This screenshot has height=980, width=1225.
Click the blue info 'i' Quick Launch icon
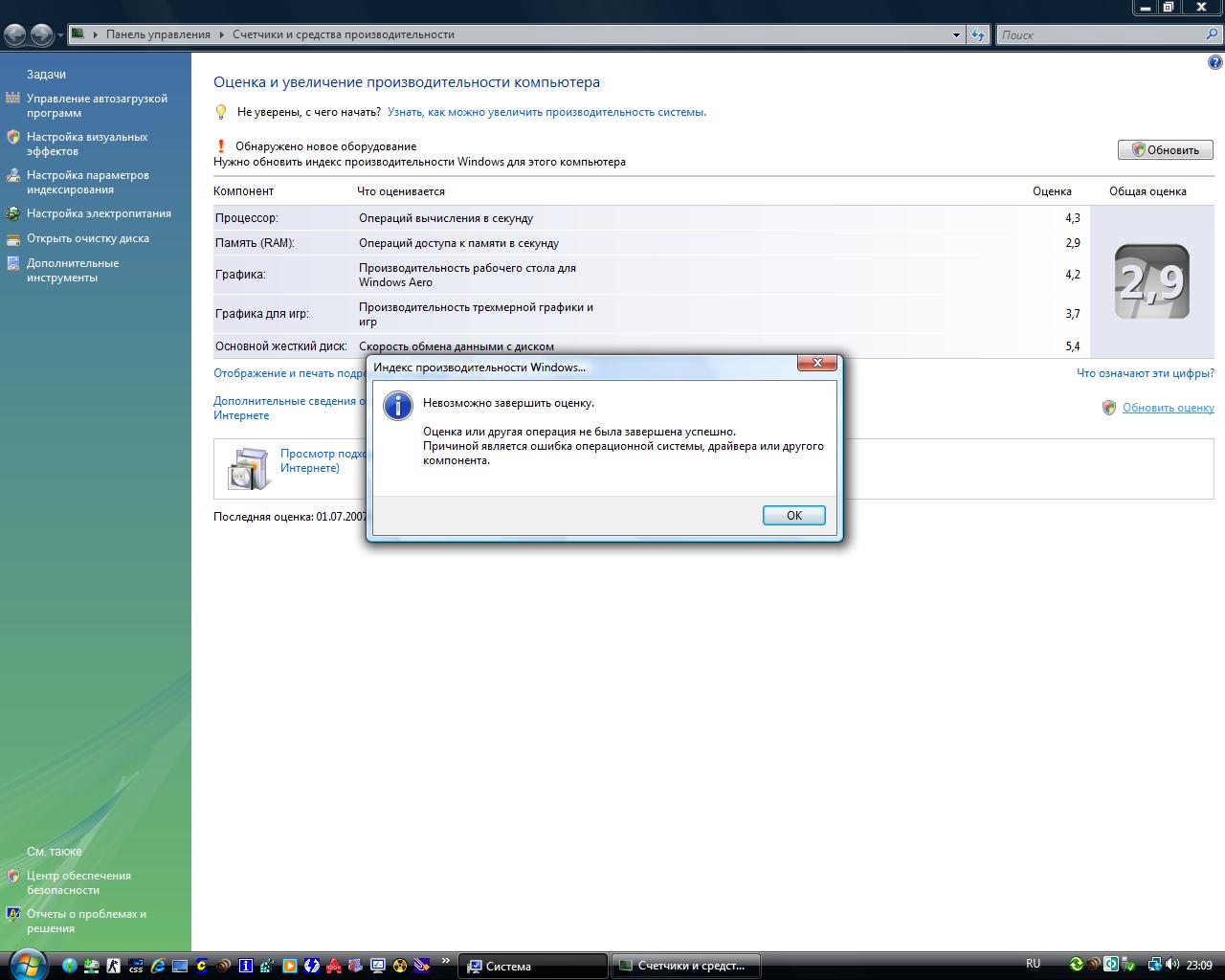coord(246,966)
